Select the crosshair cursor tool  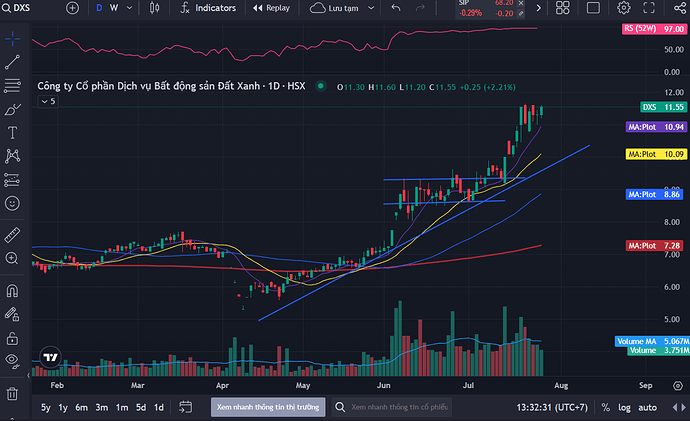point(12,40)
